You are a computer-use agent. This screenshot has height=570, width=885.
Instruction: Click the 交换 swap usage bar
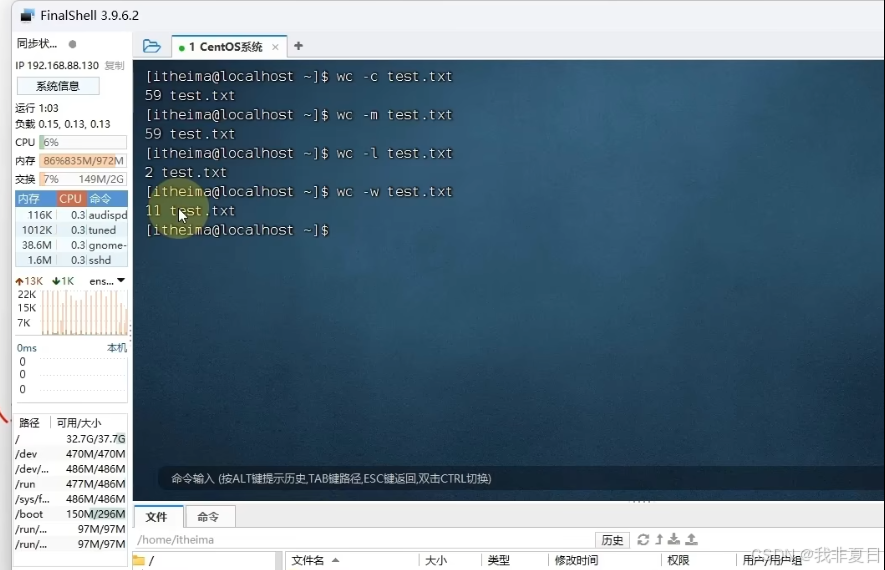[x=83, y=179]
